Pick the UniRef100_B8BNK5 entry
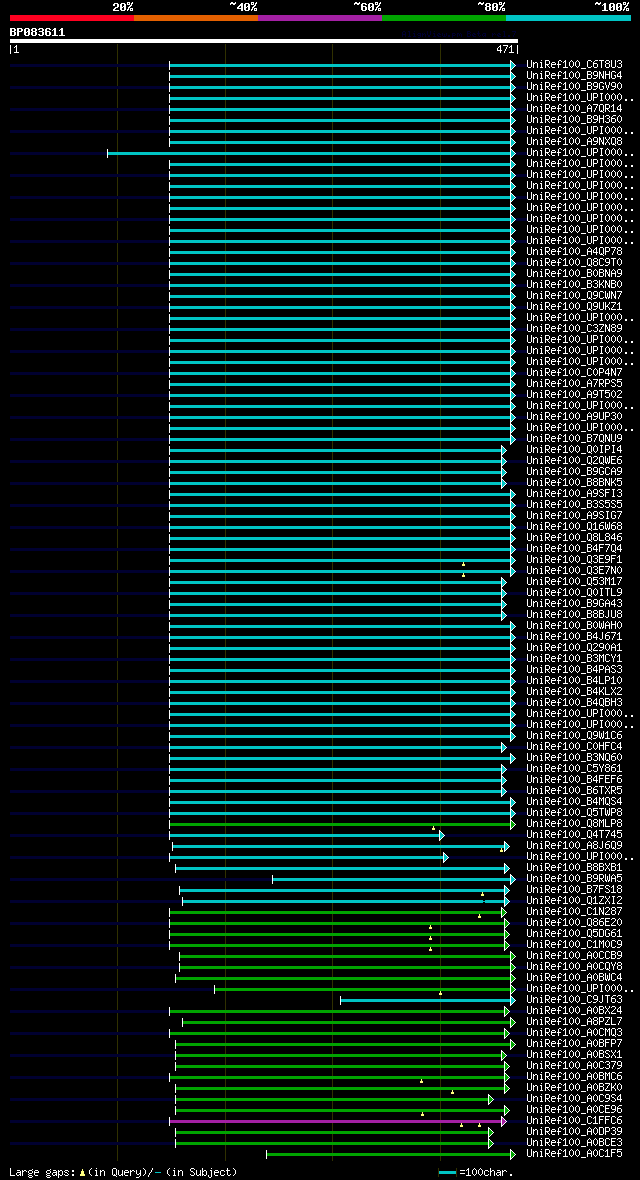This screenshot has width=640, height=1180. click(574, 482)
